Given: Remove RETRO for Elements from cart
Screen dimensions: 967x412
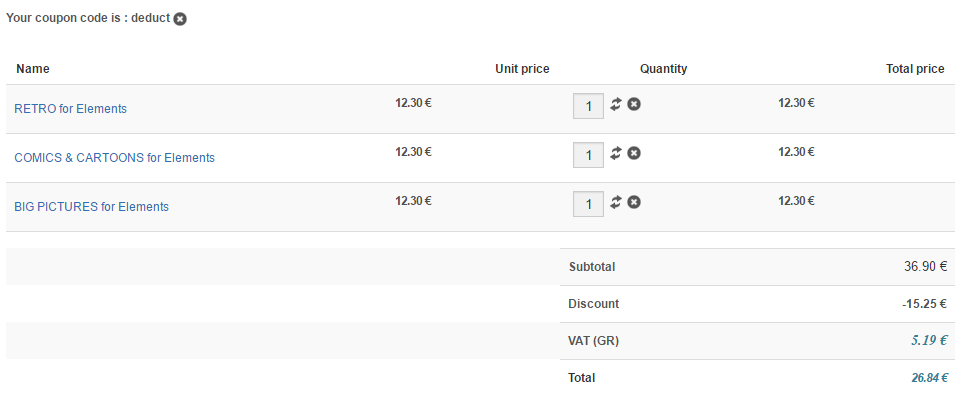Looking at the screenshot, I should (x=634, y=104).
